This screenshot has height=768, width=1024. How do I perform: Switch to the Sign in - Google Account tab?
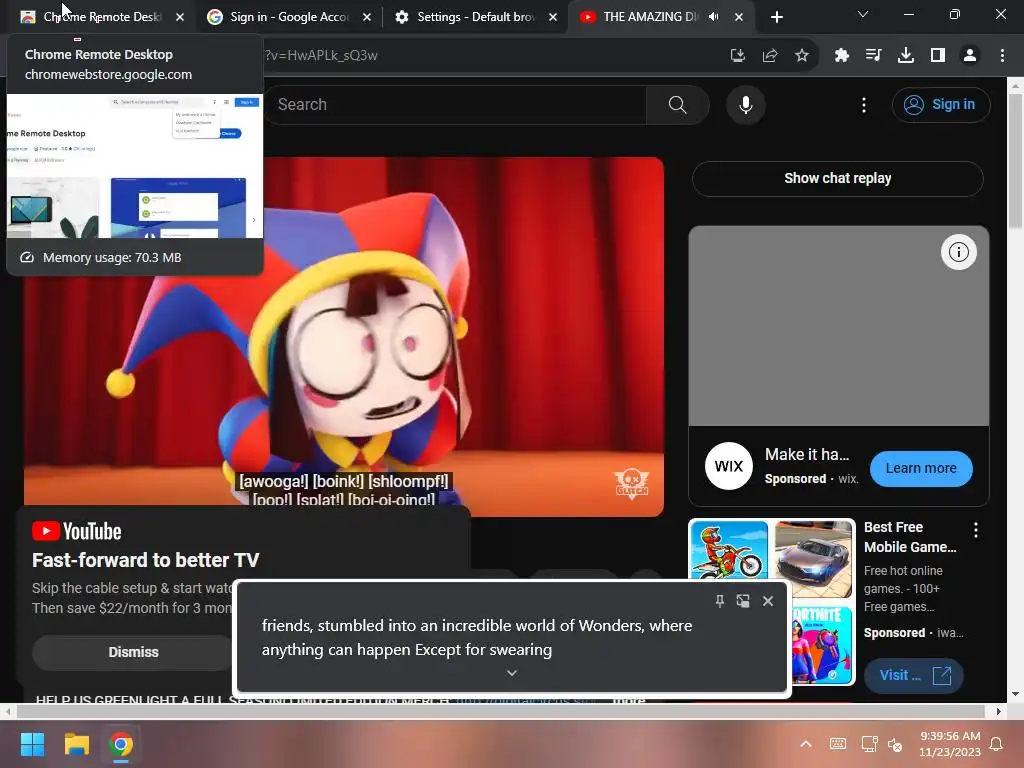coord(287,17)
